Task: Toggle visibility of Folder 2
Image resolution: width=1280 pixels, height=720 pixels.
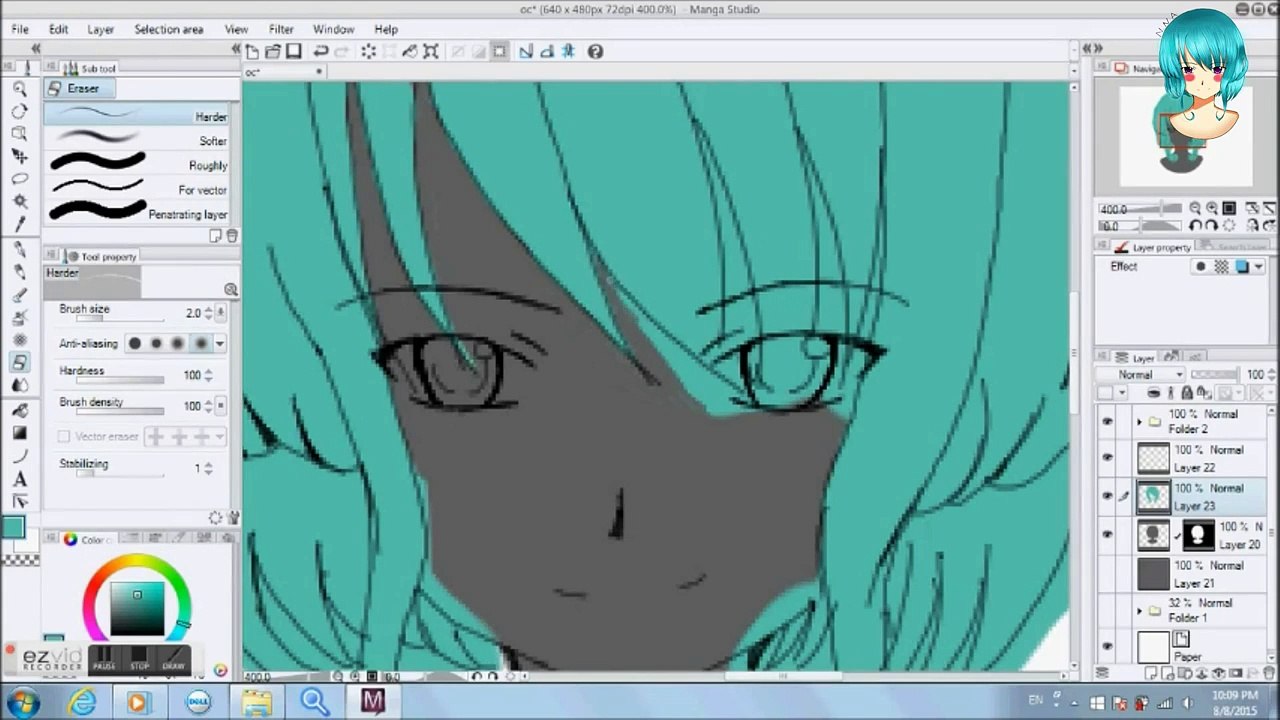Action: [1107, 421]
